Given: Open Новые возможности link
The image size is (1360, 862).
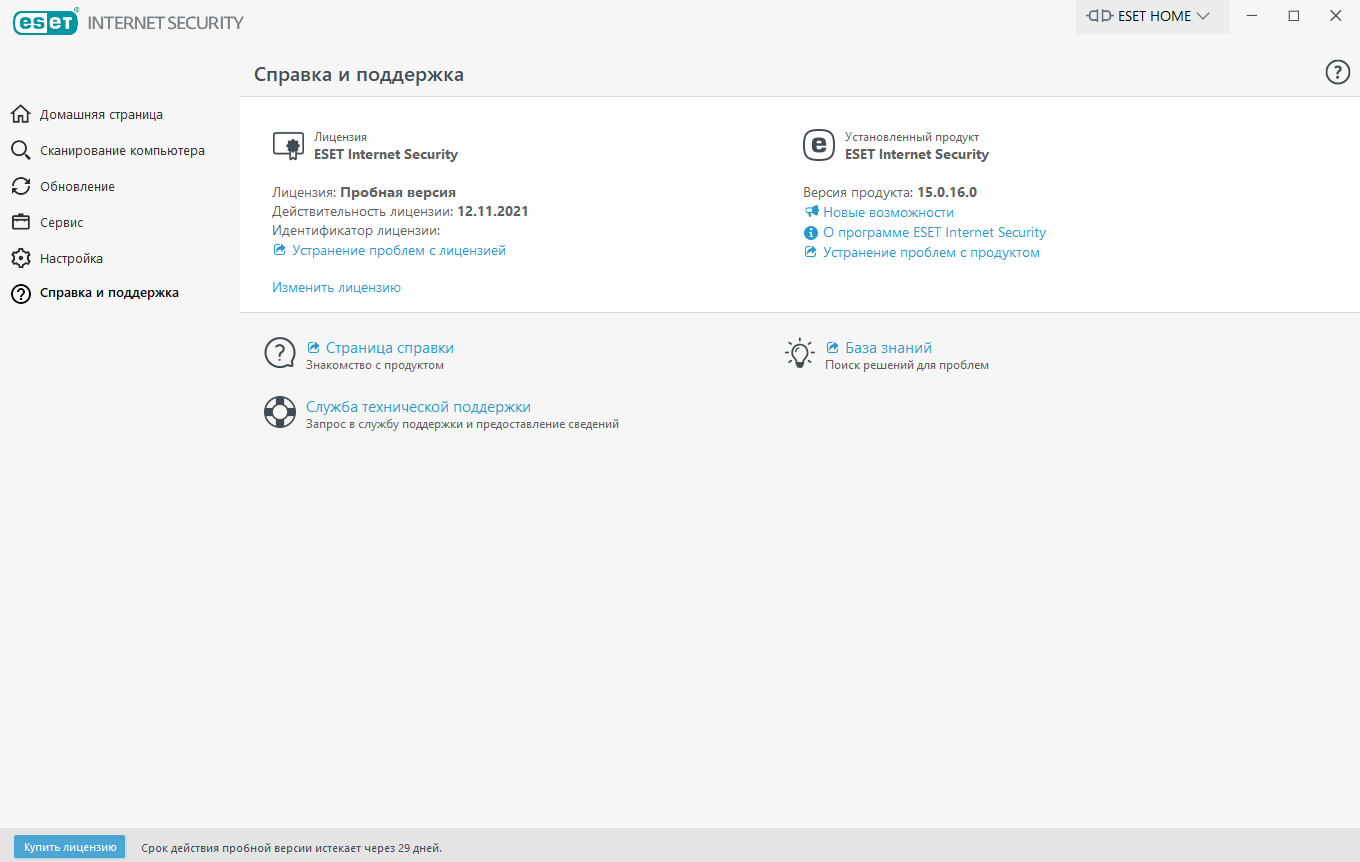Looking at the screenshot, I should (x=888, y=212).
